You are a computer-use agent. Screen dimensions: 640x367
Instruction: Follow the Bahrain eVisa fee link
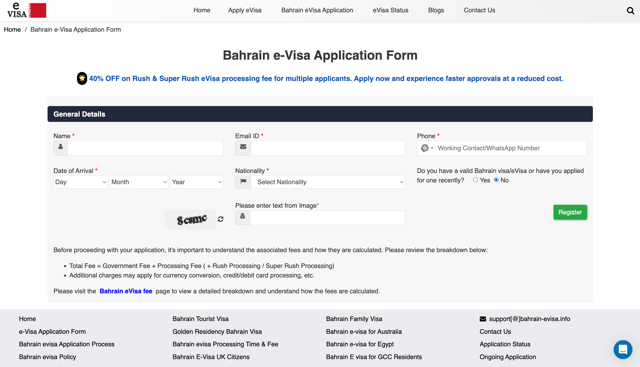pyautogui.click(x=126, y=291)
